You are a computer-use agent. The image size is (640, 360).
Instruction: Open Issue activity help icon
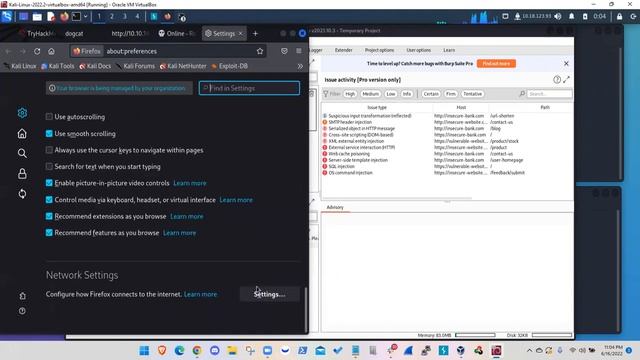click(x=557, y=80)
